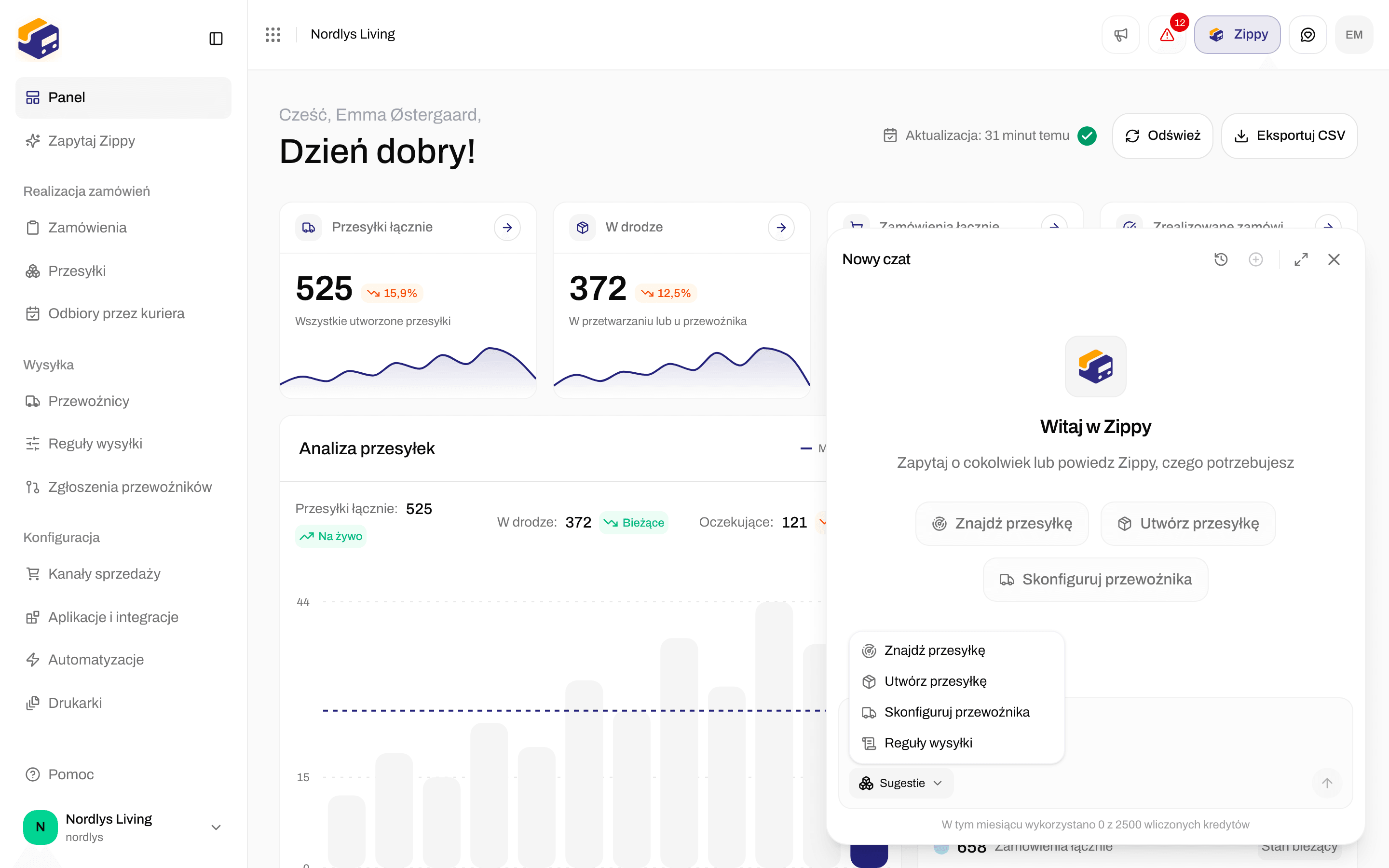The image size is (1389, 868).
Task: Open EM user avatar menu
Action: tap(1354, 34)
